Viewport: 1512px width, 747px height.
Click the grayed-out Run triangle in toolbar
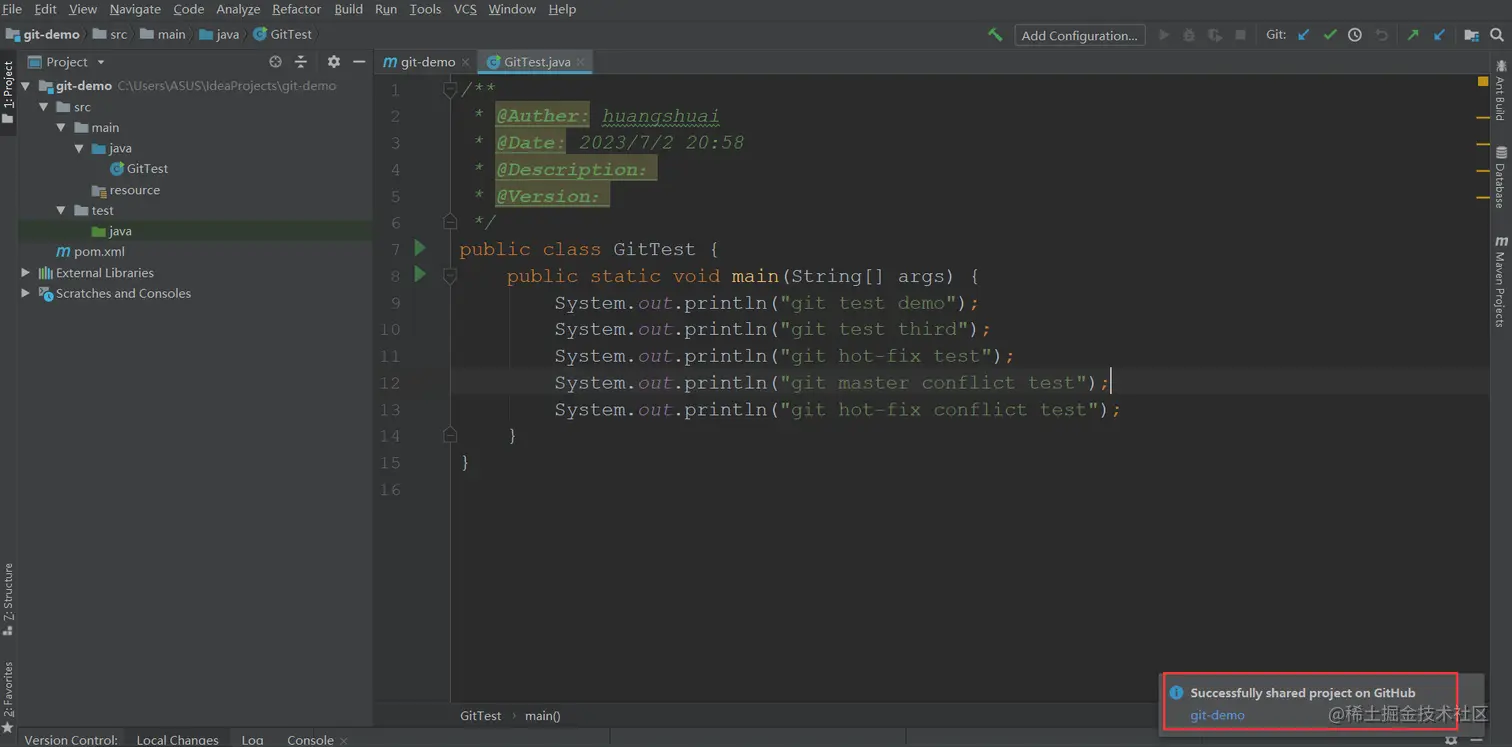[1164, 35]
